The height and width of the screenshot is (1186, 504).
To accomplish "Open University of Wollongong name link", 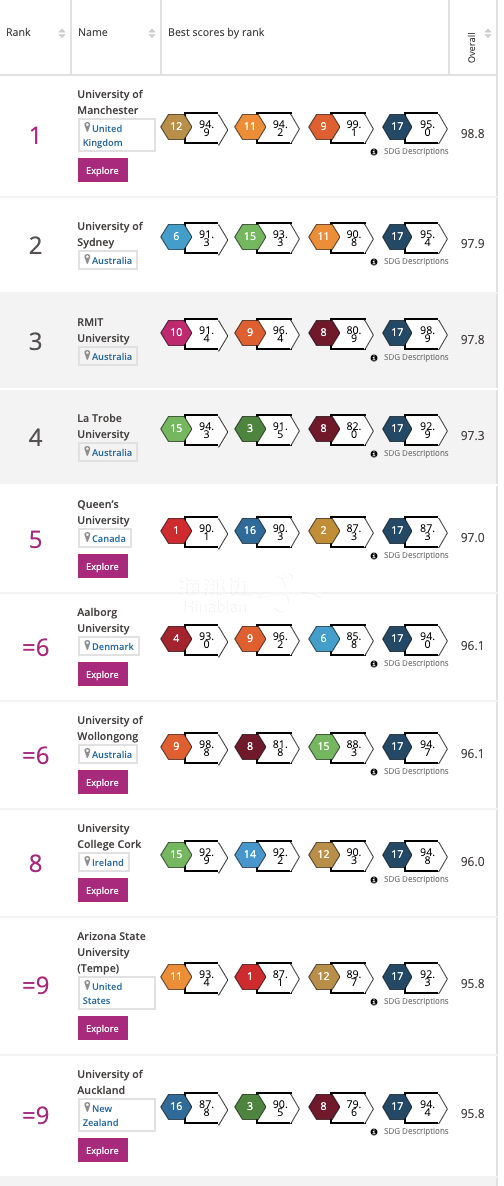I will (109, 728).
